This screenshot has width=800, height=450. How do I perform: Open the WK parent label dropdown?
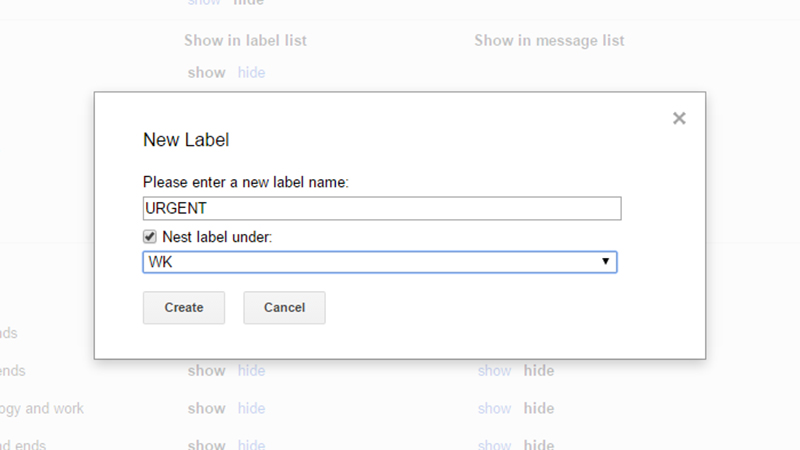pos(380,262)
